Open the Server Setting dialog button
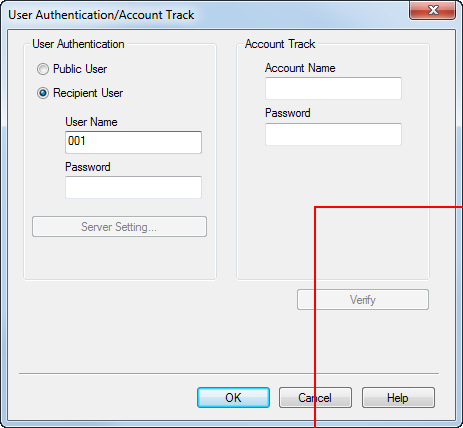Screen dimensions: 463x428 tap(119, 227)
